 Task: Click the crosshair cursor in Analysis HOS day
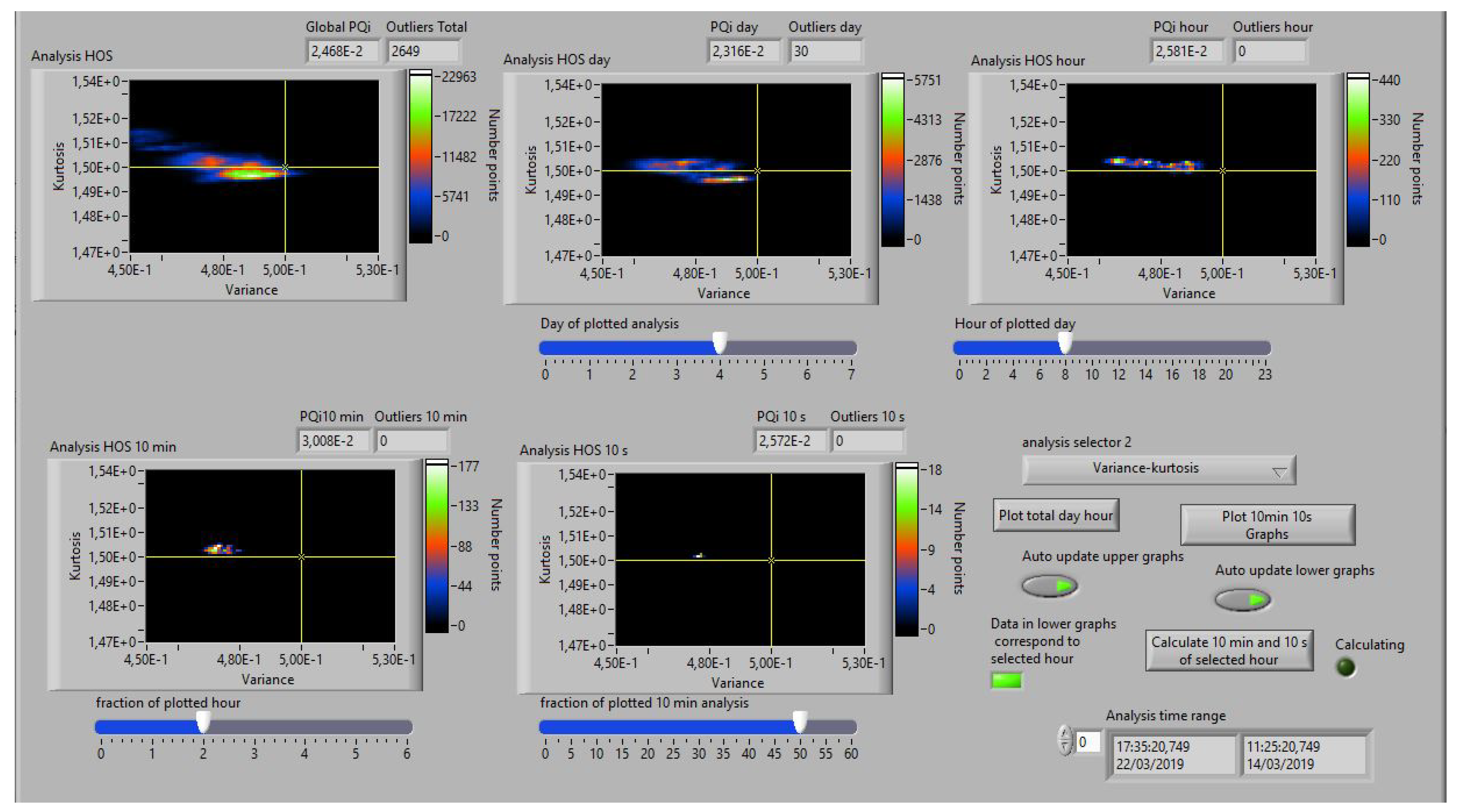pos(757,170)
